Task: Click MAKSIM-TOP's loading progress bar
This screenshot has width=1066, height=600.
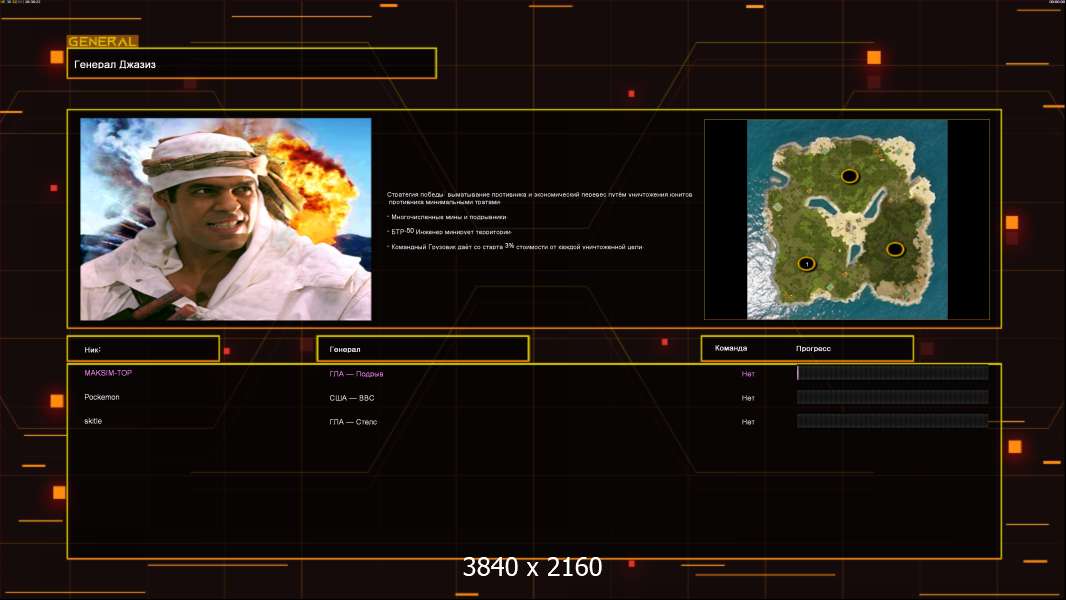Action: [x=892, y=373]
